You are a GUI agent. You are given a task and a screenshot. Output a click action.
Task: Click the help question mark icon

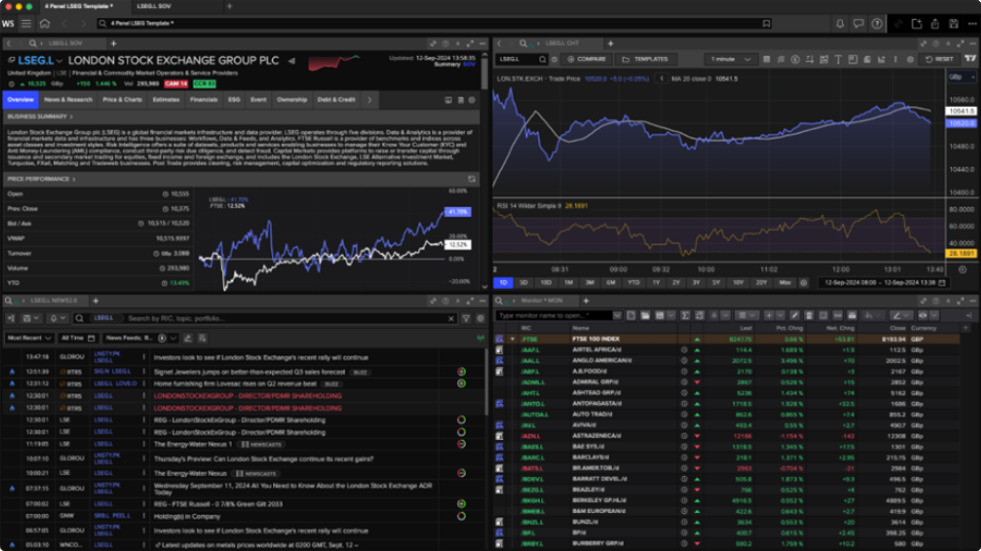[877, 23]
